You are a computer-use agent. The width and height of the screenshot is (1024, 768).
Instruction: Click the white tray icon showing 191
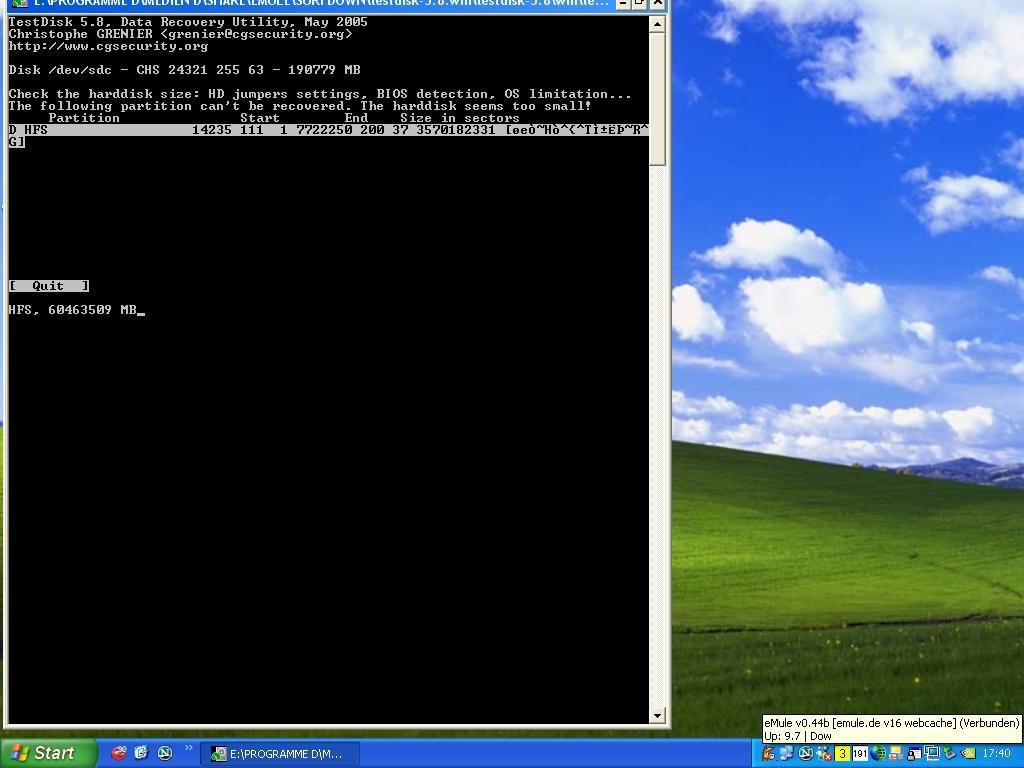point(860,754)
